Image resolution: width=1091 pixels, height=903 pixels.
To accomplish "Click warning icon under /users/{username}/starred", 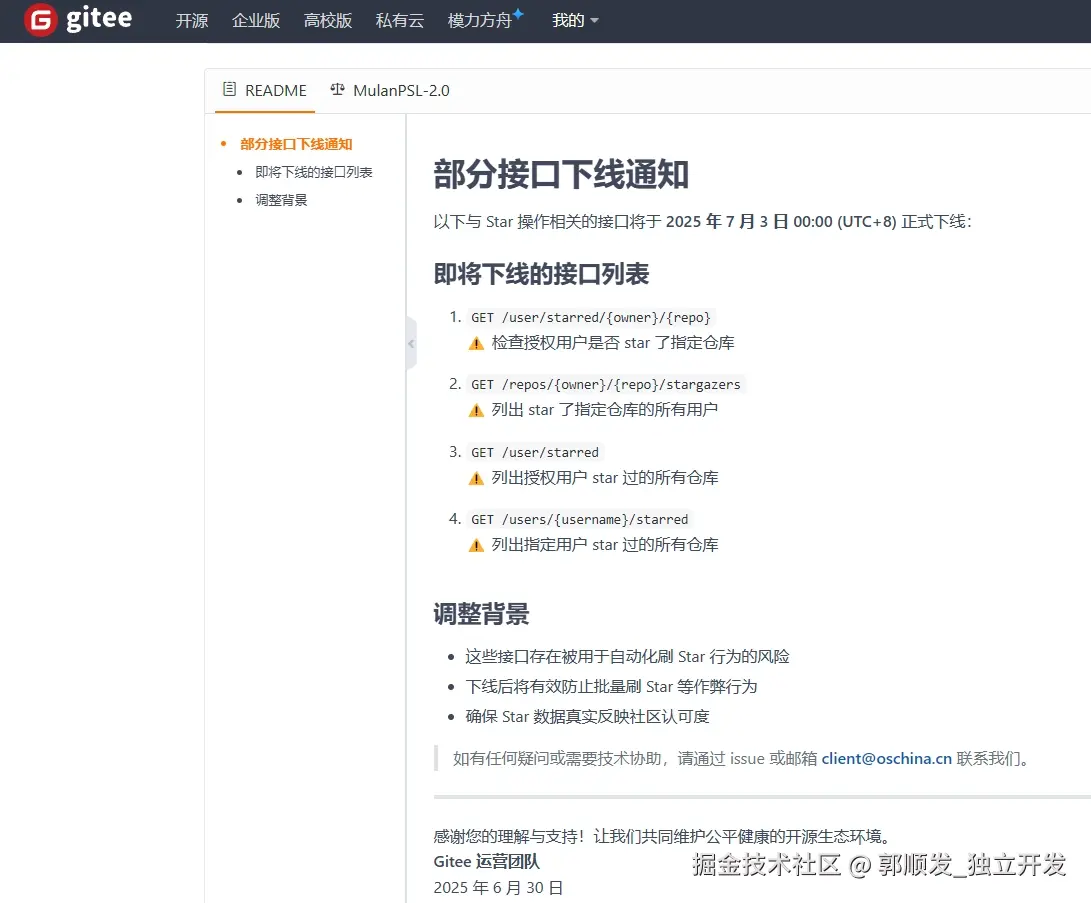I will pyautogui.click(x=477, y=545).
